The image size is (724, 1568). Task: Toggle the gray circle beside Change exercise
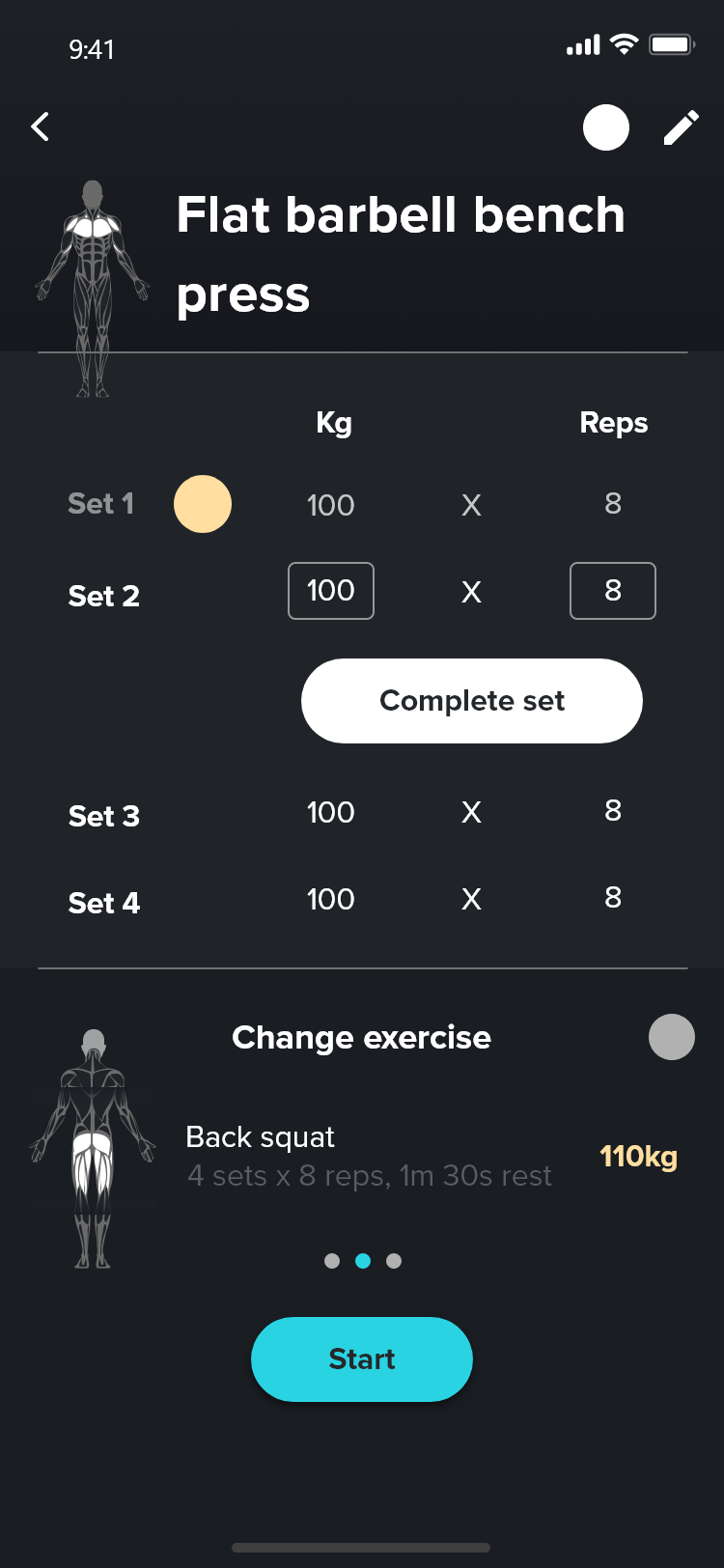672,1037
